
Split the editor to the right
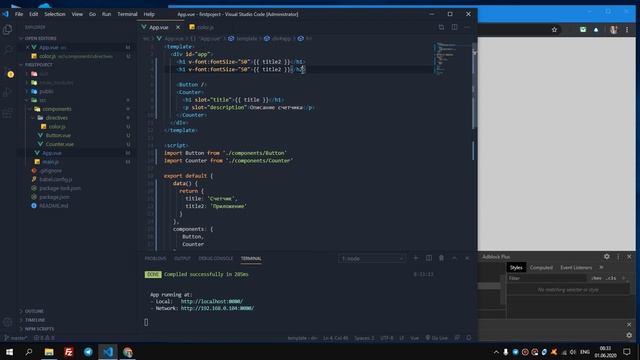[x=454, y=27]
